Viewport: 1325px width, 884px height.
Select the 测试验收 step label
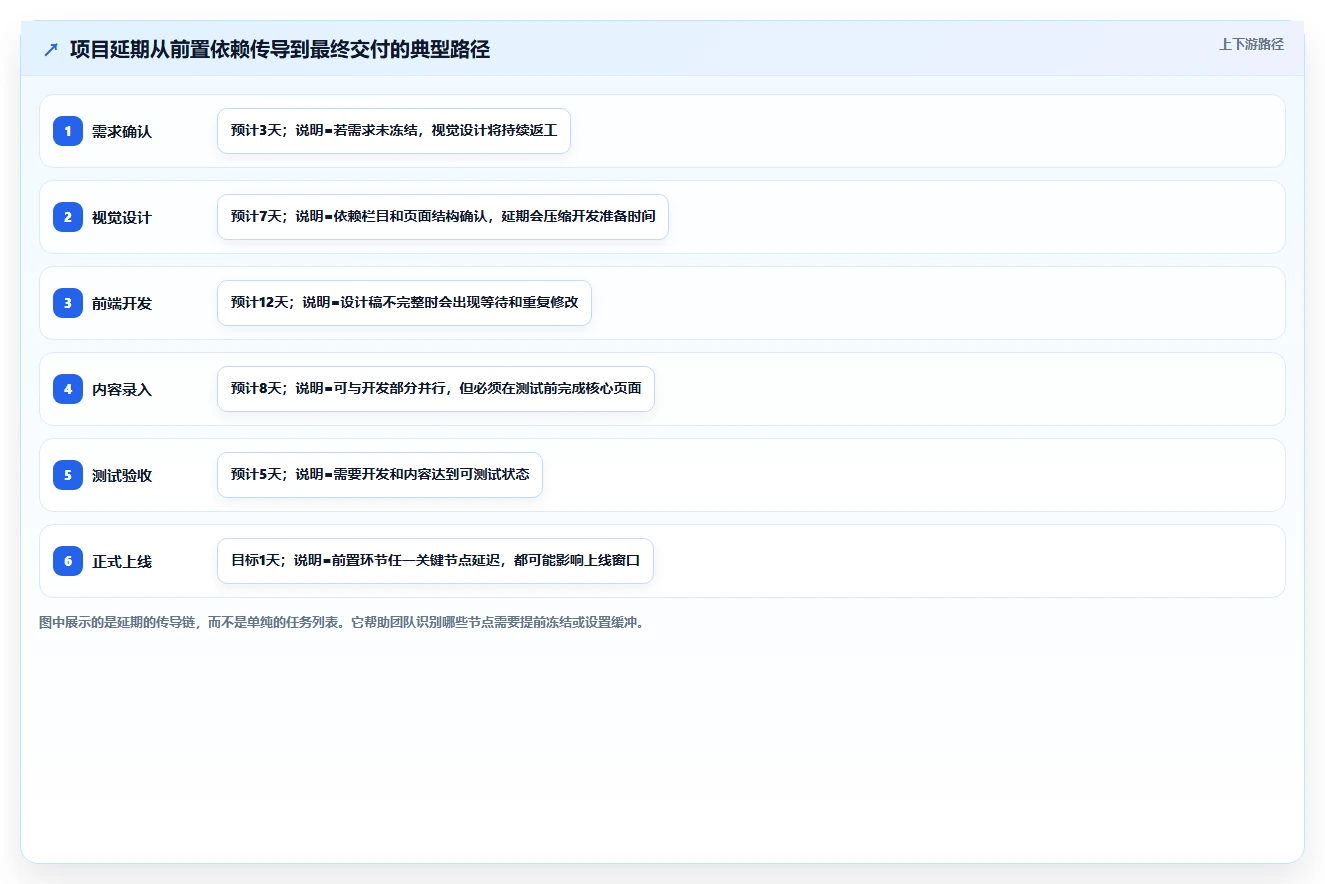point(122,475)
